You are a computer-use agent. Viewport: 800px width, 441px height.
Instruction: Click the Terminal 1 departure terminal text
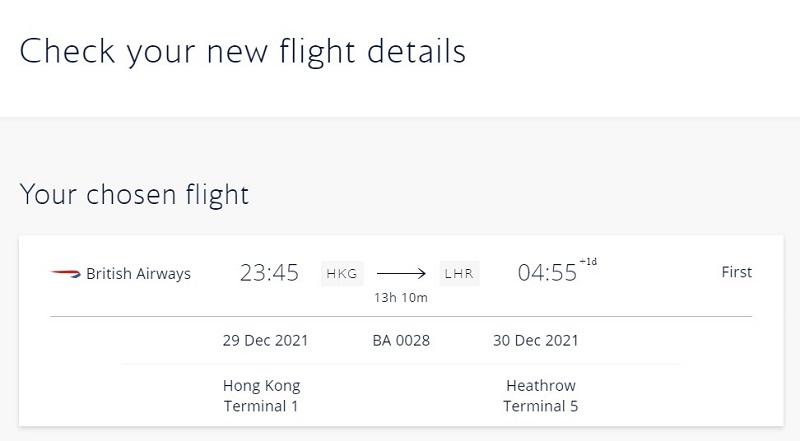pyautogui.click(x=261, y=406)
